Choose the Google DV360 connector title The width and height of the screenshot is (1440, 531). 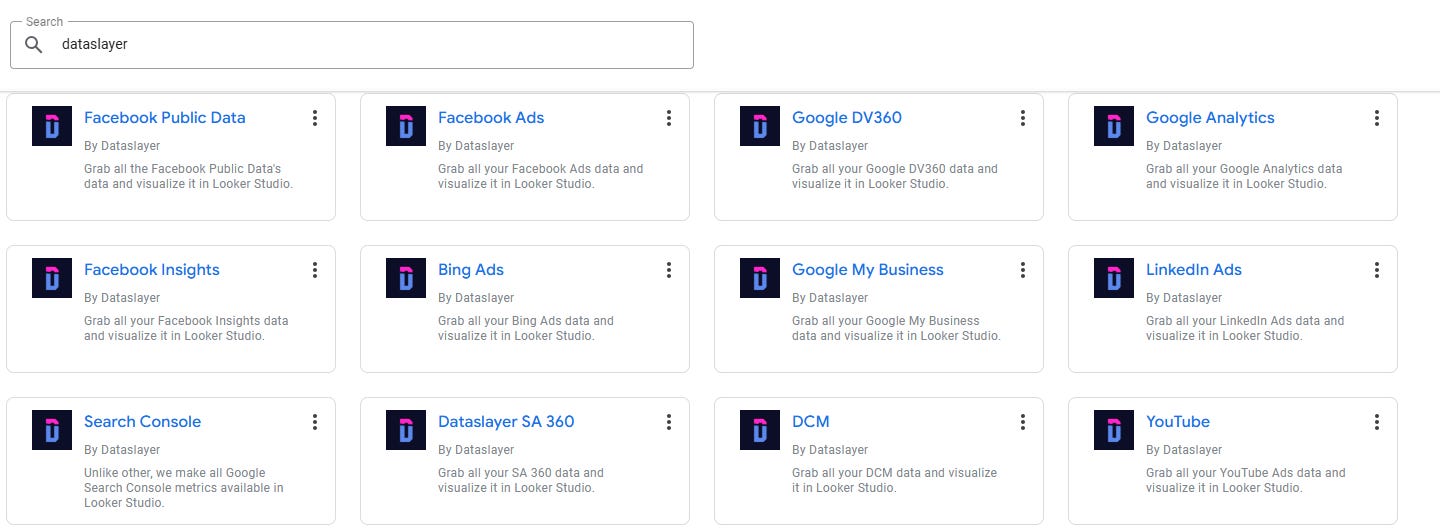847,118
